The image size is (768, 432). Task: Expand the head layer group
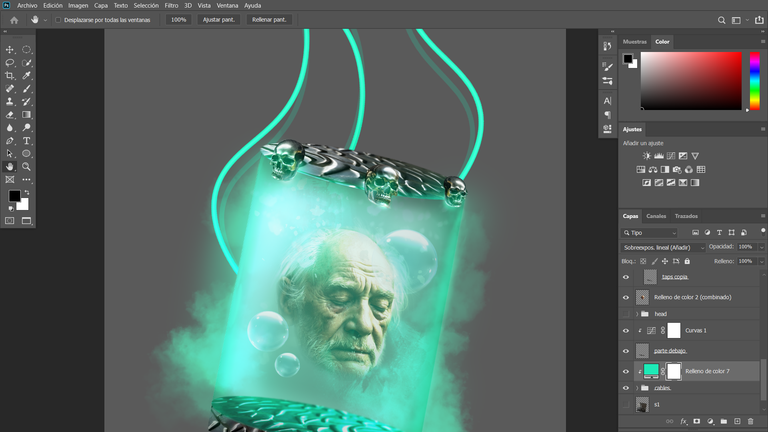[x=637, y=314]
